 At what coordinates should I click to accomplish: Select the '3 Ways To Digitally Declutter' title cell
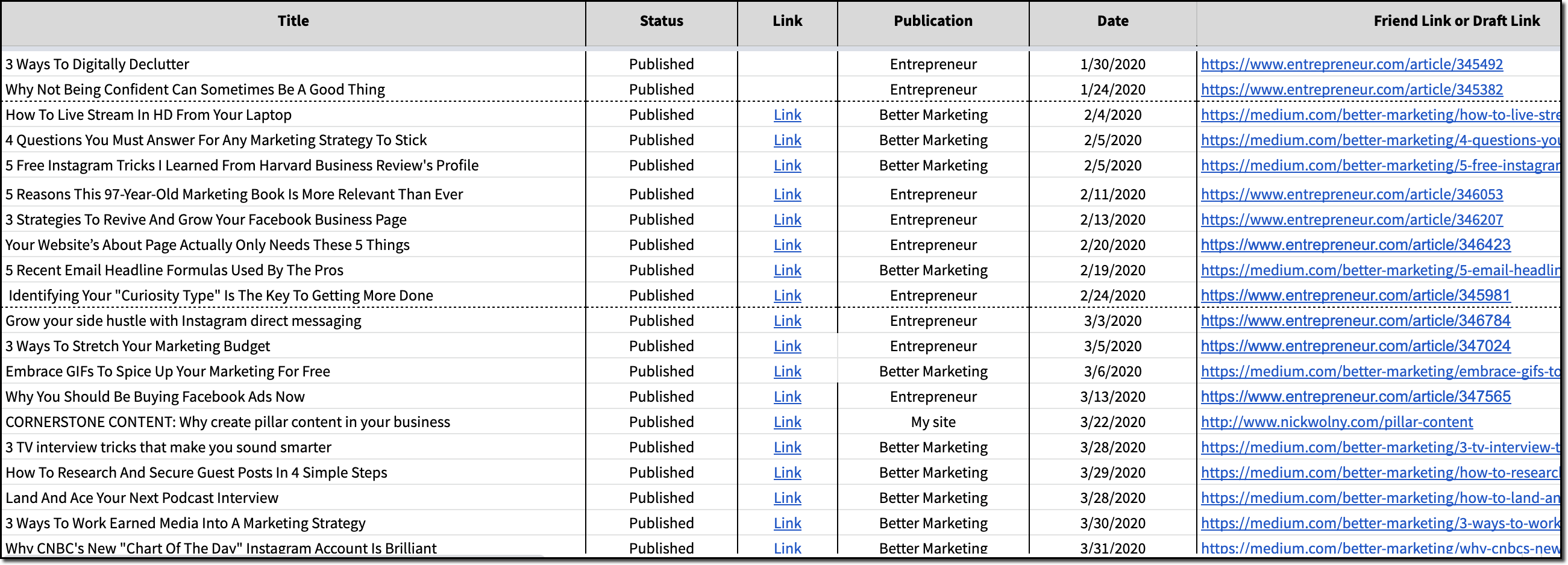[293, 64]
